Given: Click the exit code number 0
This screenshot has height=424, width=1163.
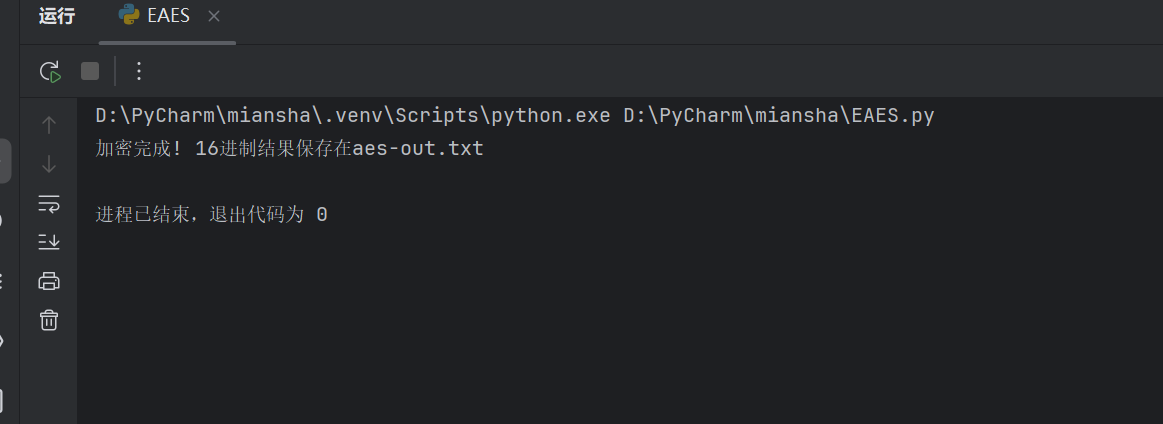Looking at the screenshot, I should [322, 214].
